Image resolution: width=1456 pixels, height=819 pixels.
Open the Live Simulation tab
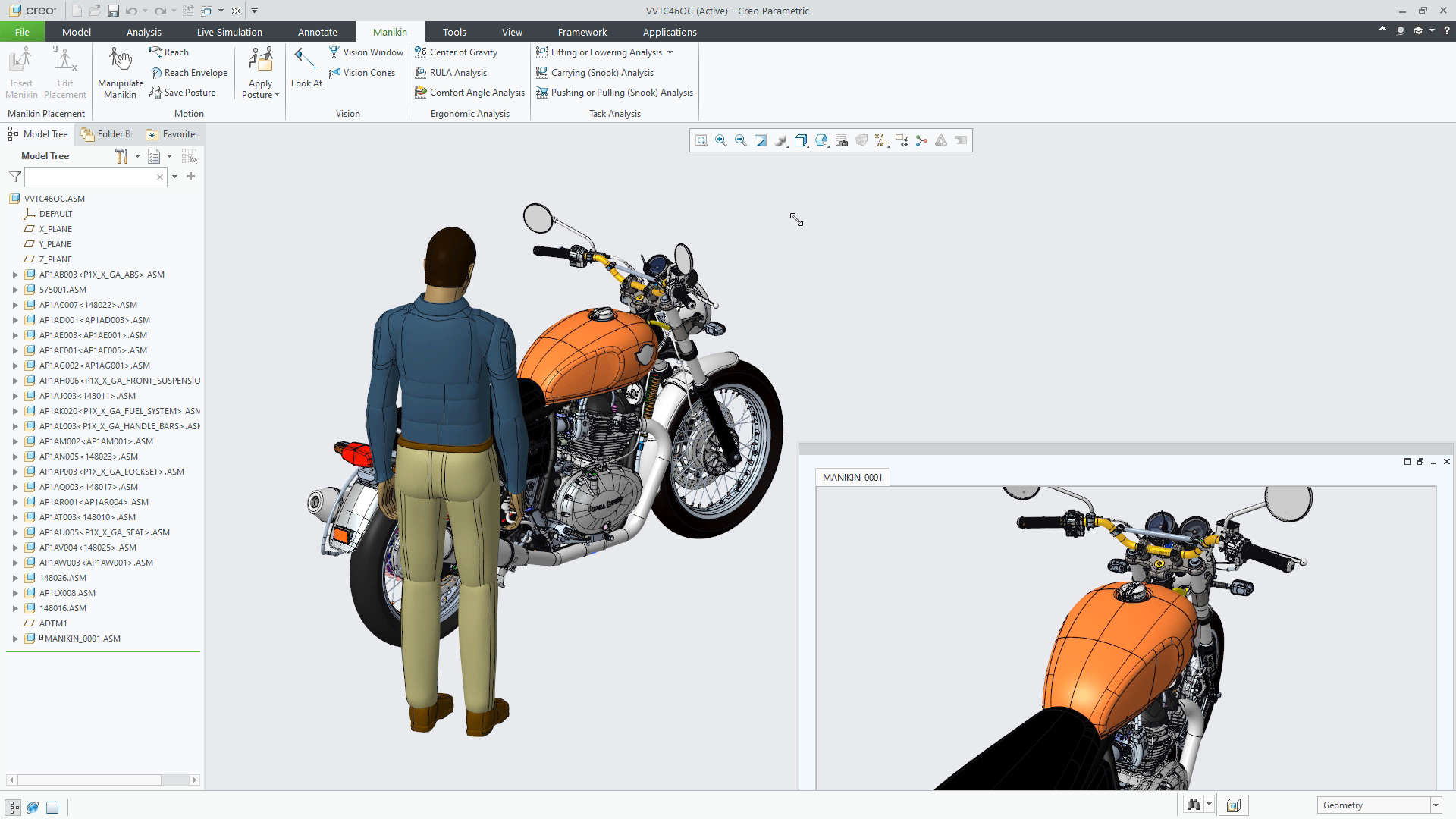230,32
